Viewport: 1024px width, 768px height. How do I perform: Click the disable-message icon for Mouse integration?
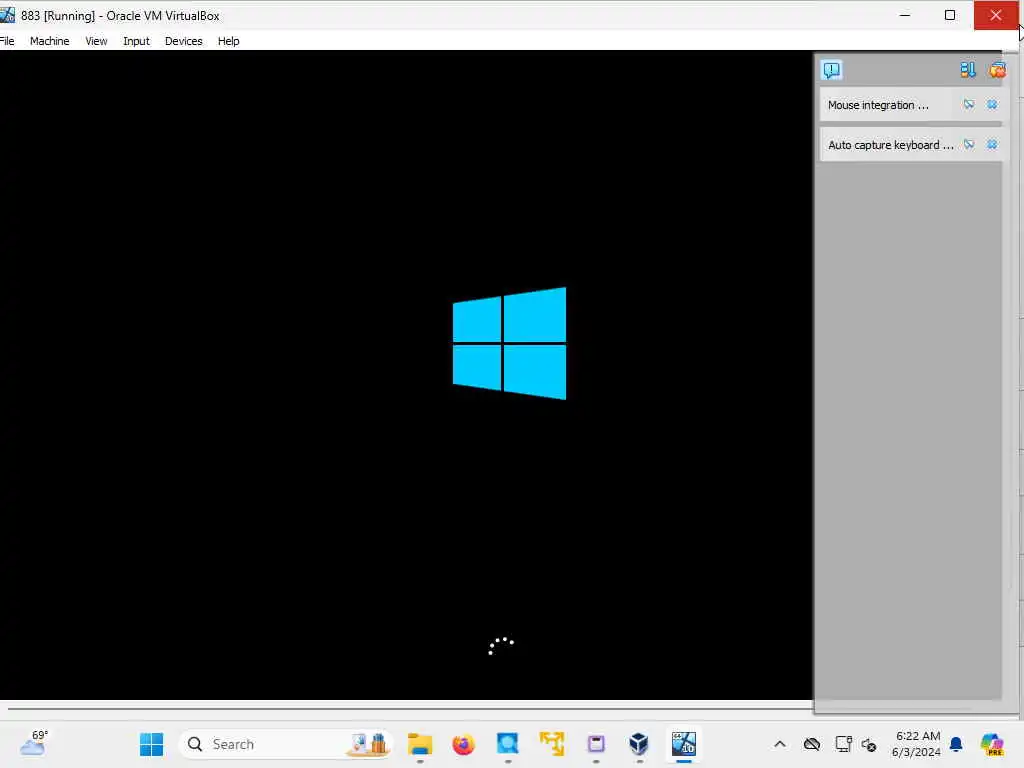coord(968,104)
